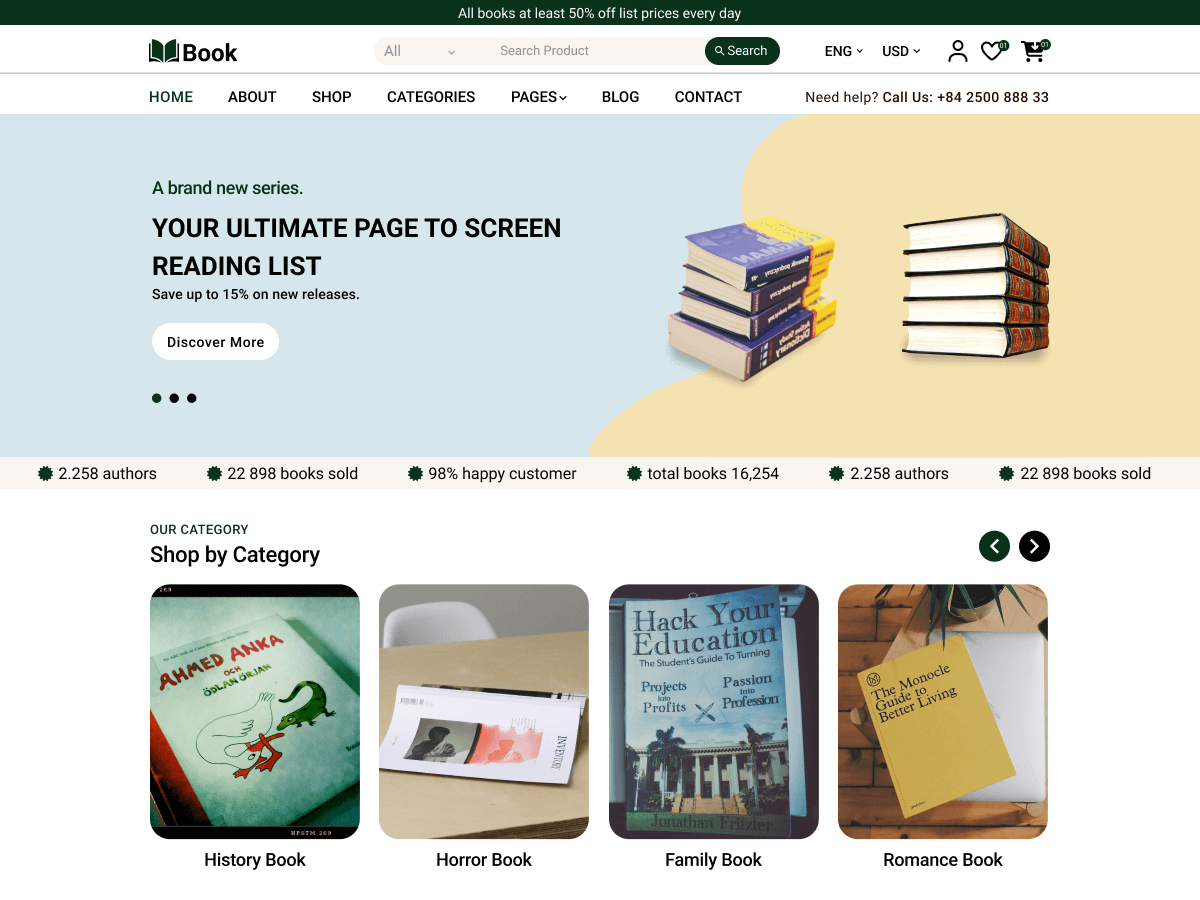Open the Romance Book category thumbnail
Screen dimensions: 1200x900
coord(942,711)
